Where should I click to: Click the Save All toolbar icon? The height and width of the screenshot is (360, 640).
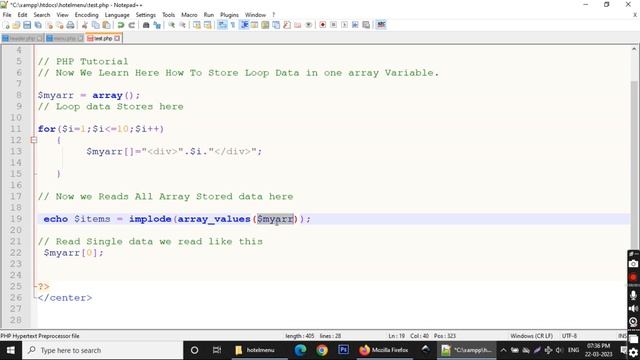(38, 25)
